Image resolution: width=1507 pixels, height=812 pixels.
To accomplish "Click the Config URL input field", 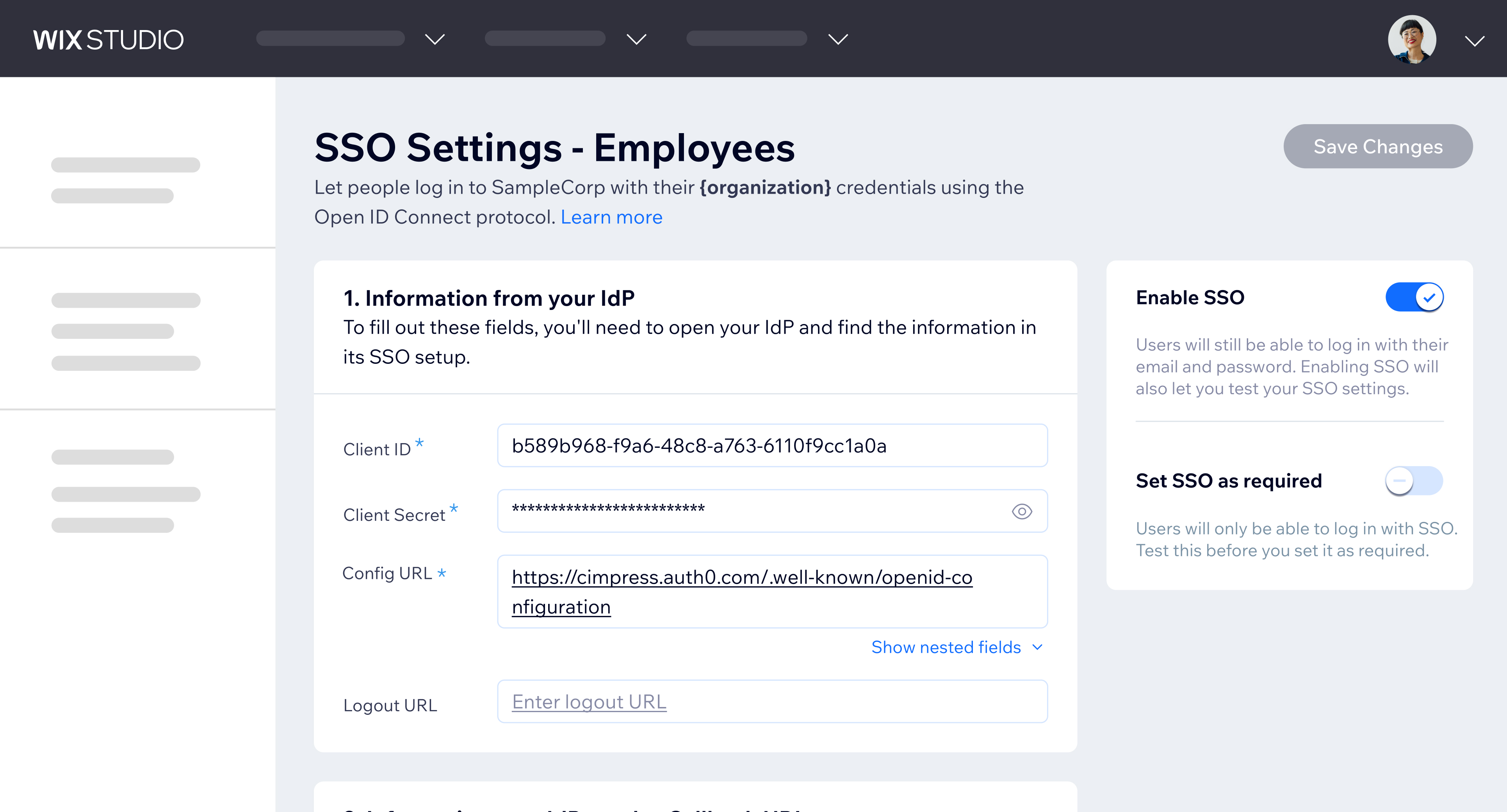I will coord(772,591).
